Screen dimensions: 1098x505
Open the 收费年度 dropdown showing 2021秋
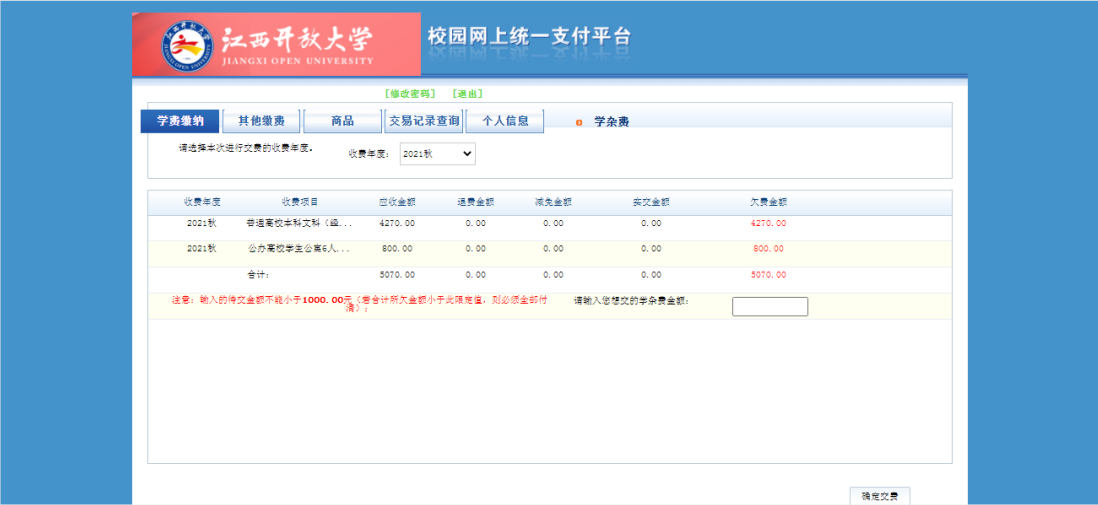[x=437, y=154]
